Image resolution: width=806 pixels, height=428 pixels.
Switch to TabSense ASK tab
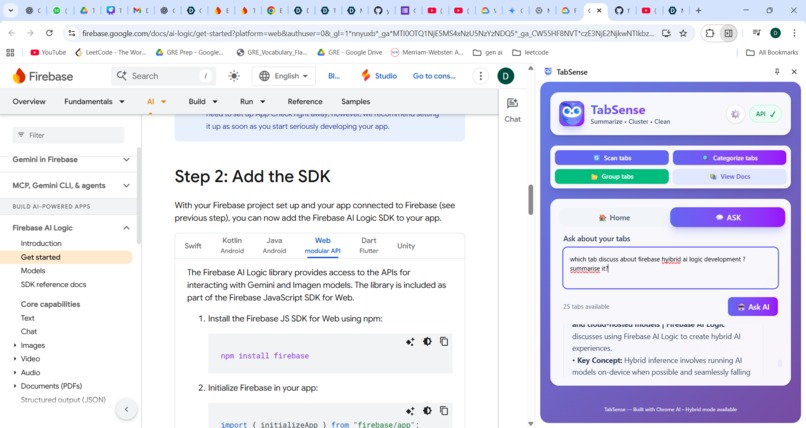[727, 217]
